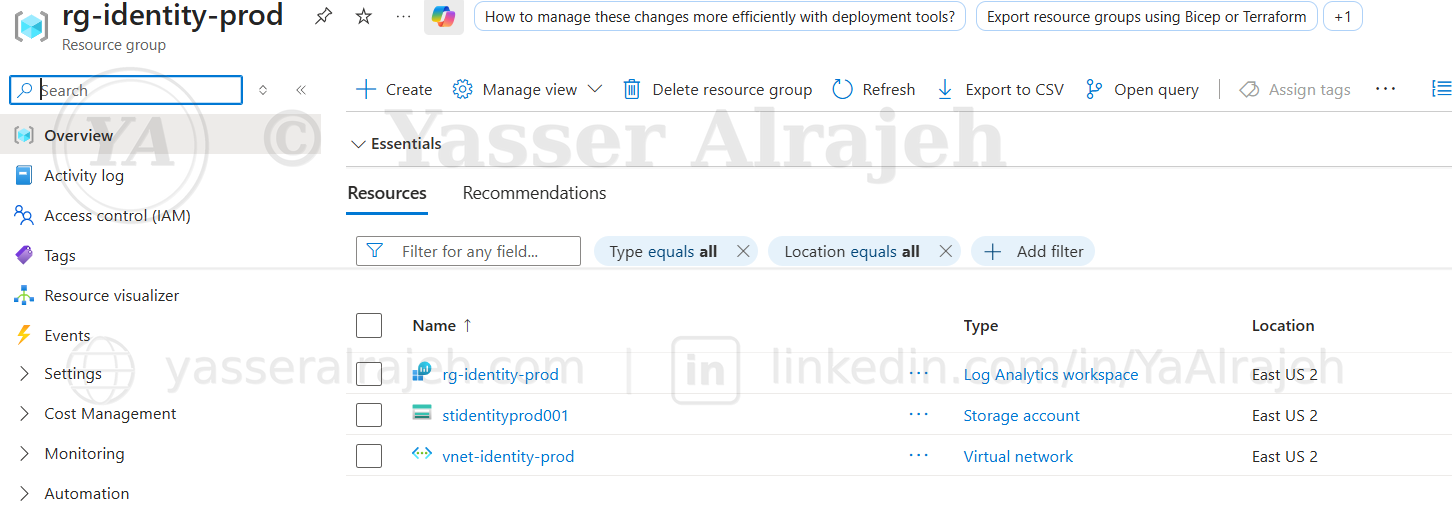Image resolution: width=1452 pixels, height=522 pixels.
Task: Click the Create button
Action: click(394, 89)
